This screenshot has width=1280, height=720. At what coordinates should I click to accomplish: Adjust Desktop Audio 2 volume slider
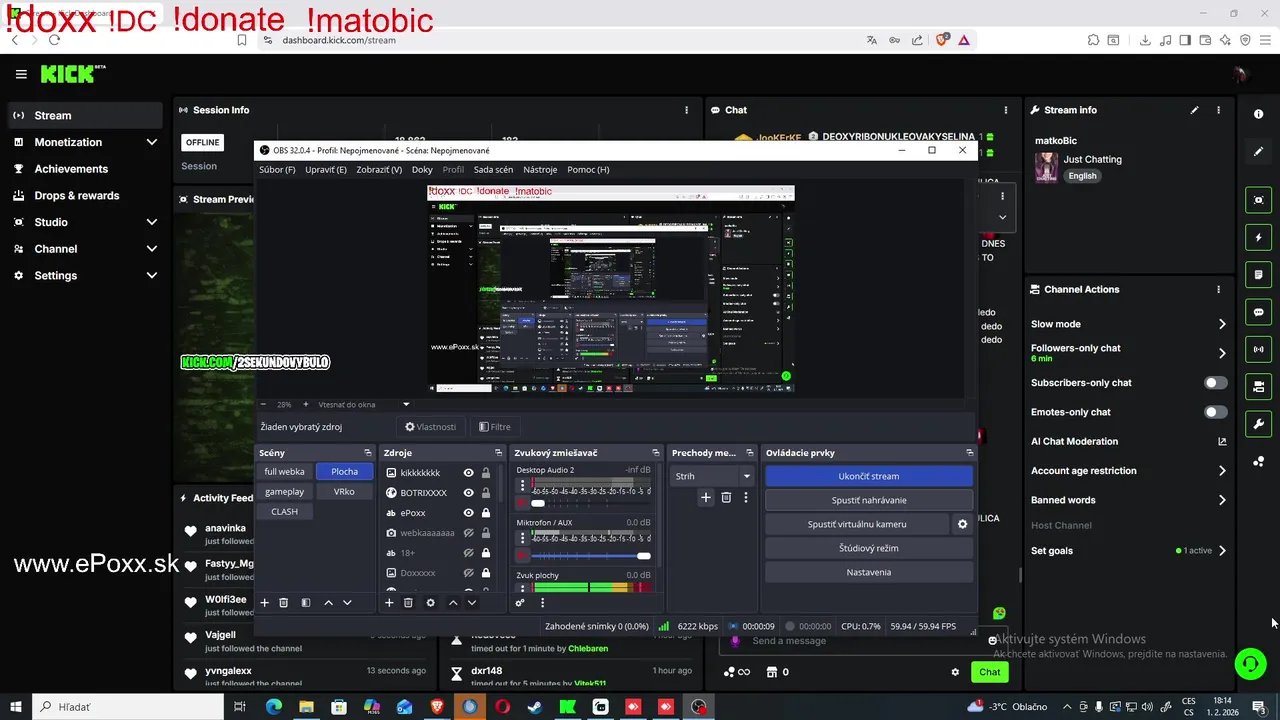590,503
